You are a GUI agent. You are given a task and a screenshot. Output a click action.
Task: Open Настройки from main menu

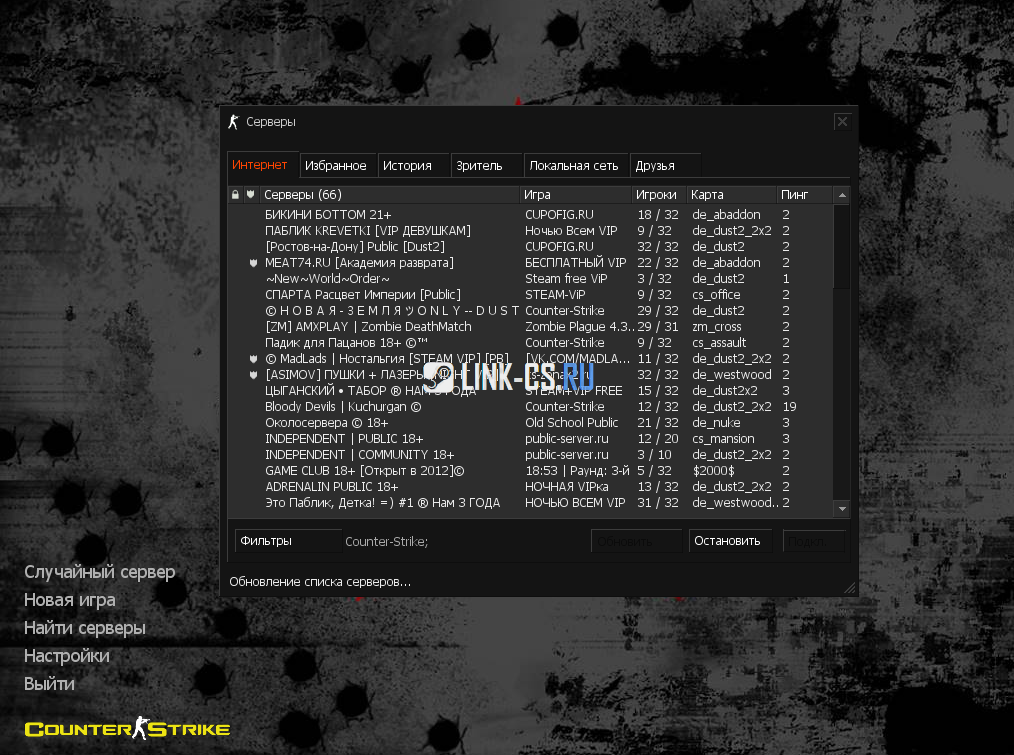67,655
